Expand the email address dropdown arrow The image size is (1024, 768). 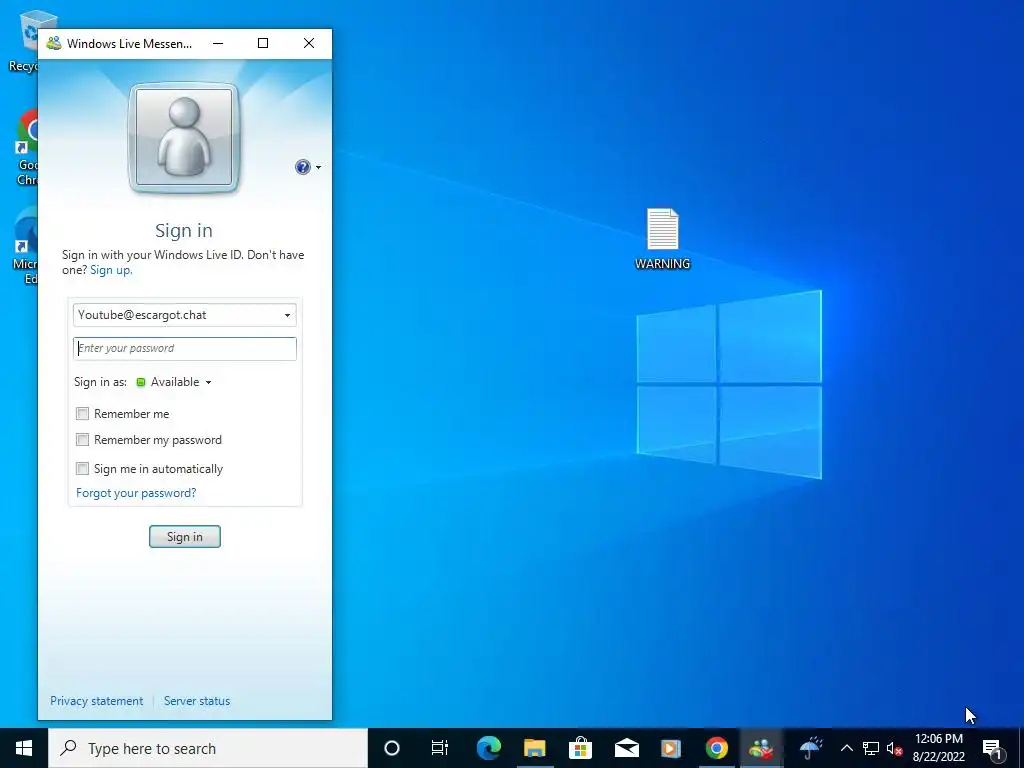click(287, 315)
